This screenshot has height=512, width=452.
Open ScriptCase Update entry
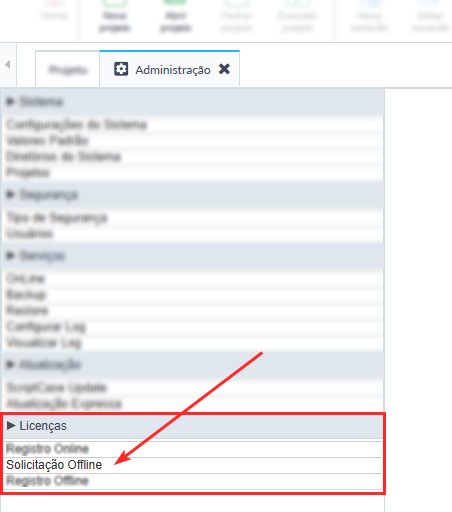pyautogui.click(x=56, y=388)
